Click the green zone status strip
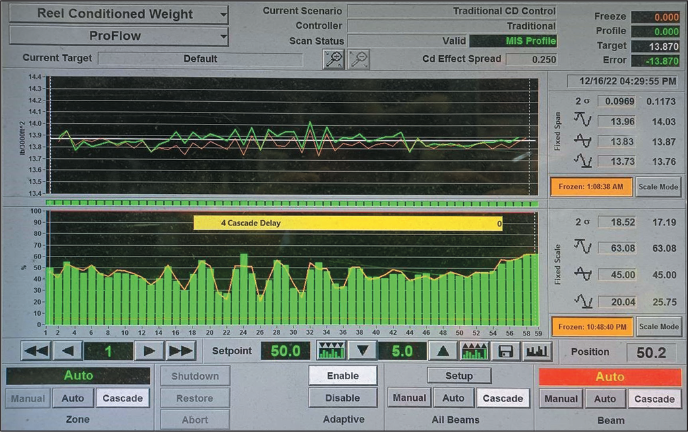 [x=292, y=203]
